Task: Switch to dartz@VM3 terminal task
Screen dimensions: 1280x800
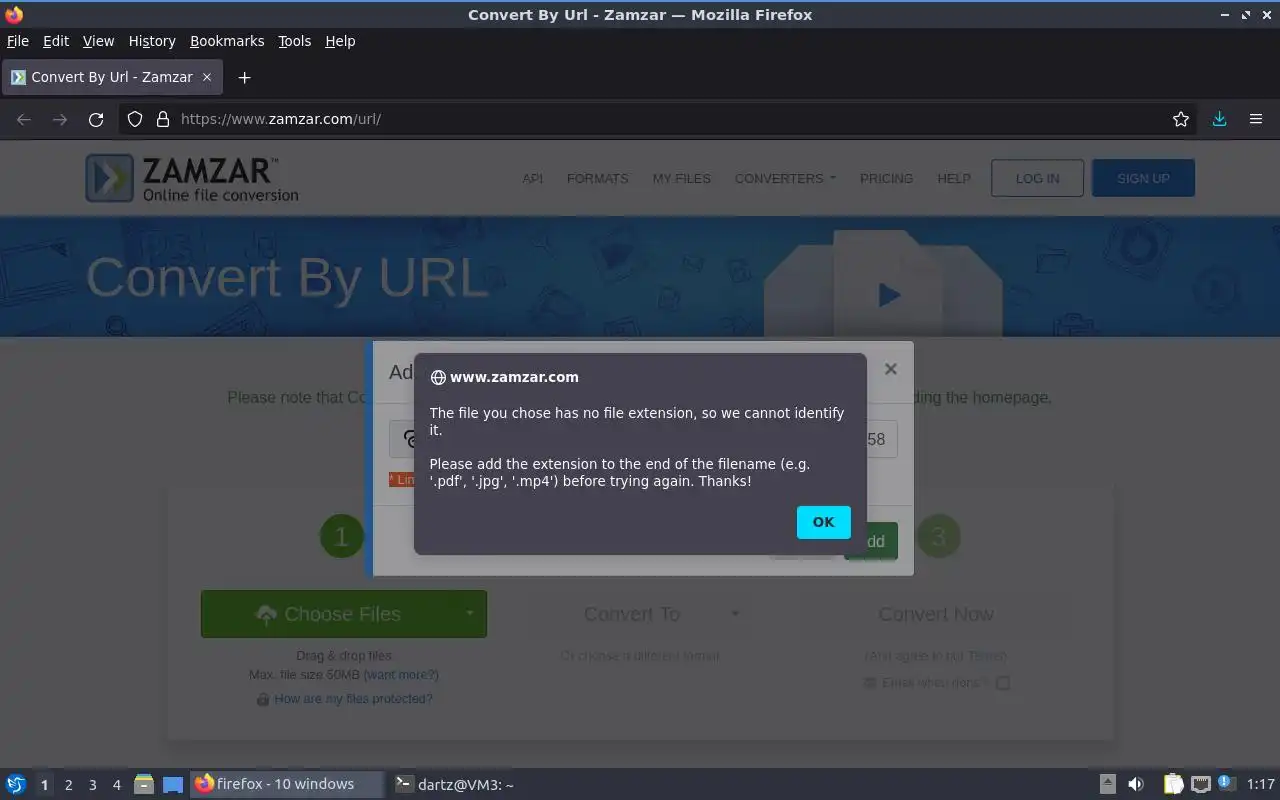Action: 454,784
